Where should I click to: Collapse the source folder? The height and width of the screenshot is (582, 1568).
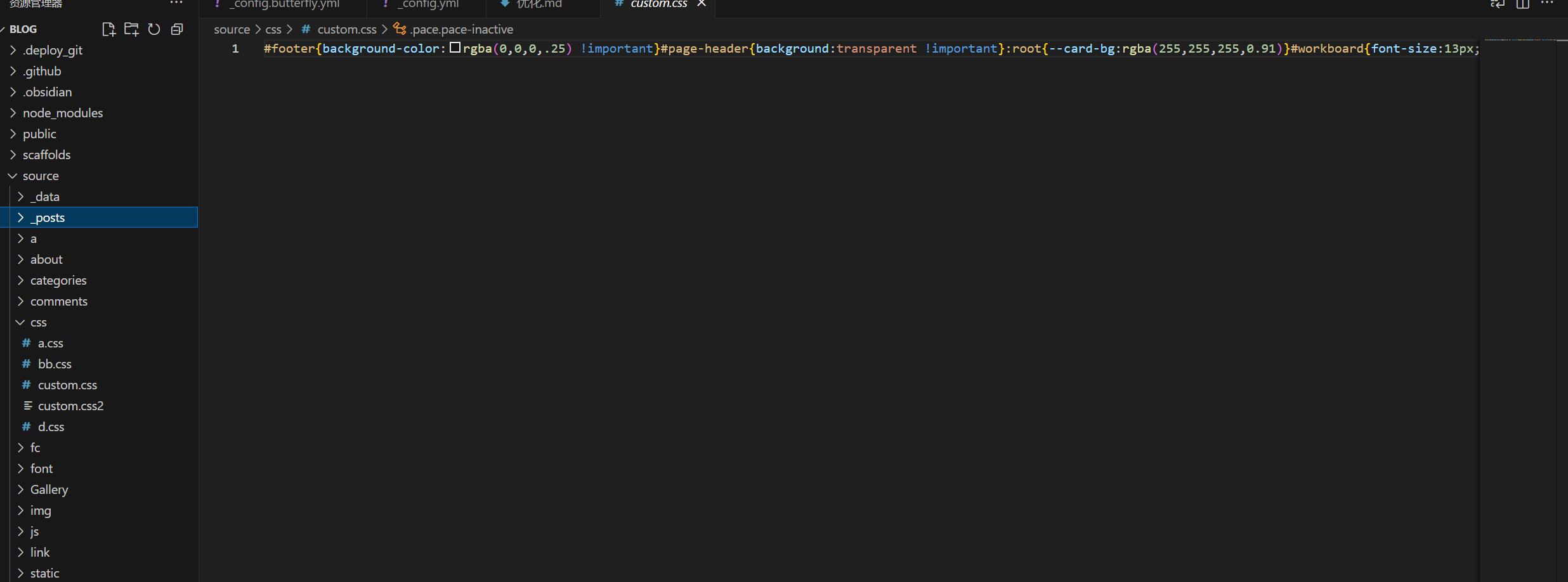click(41, 176)
